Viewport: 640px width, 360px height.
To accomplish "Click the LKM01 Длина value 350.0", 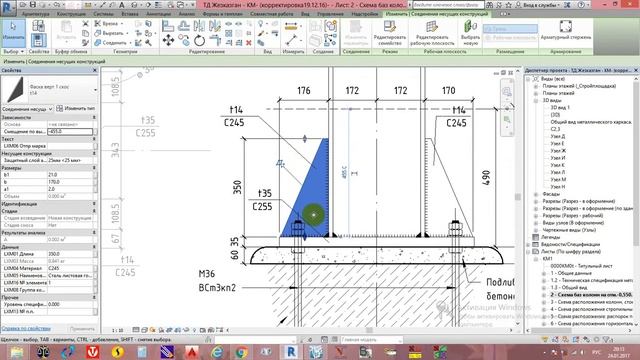I will coord(70,253).
